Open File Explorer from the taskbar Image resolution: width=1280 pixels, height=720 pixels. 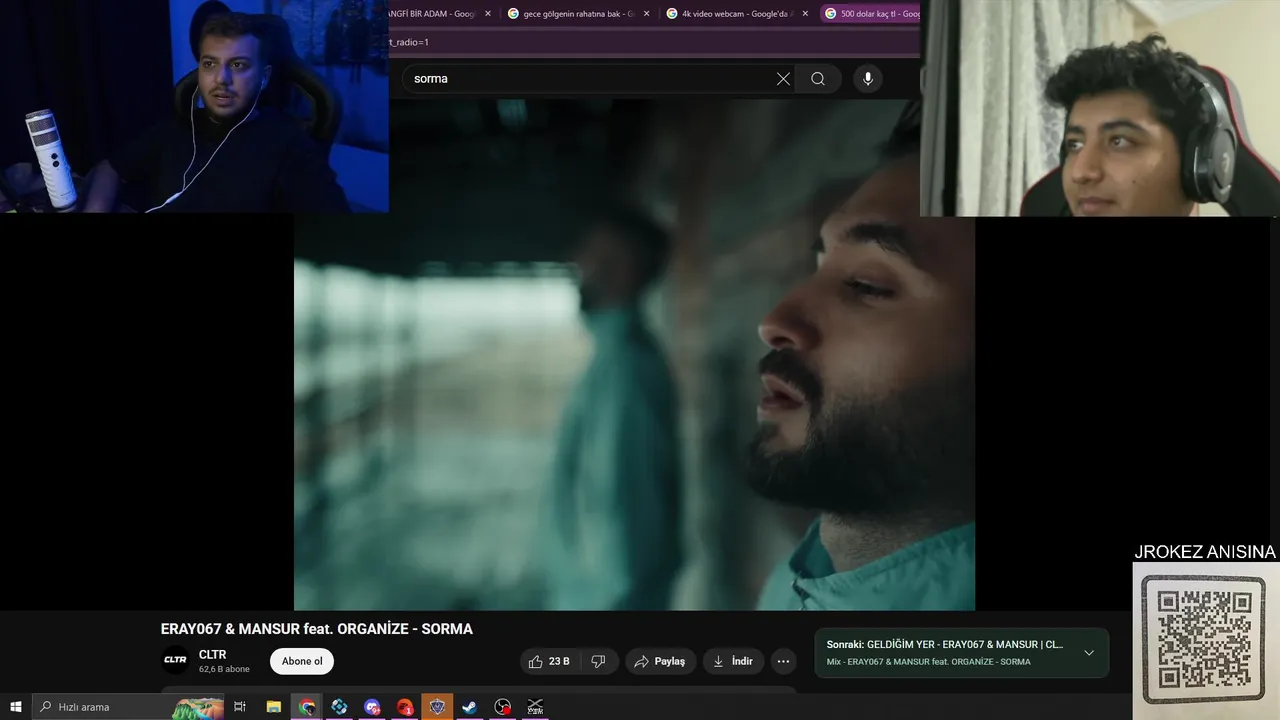point(273,707)
